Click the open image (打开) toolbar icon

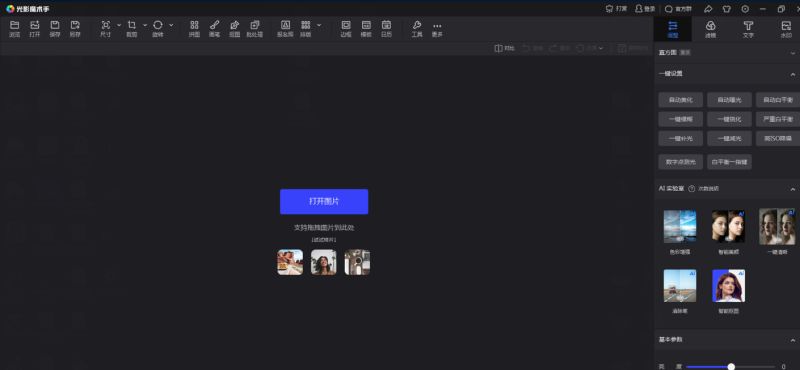(35, 29)
